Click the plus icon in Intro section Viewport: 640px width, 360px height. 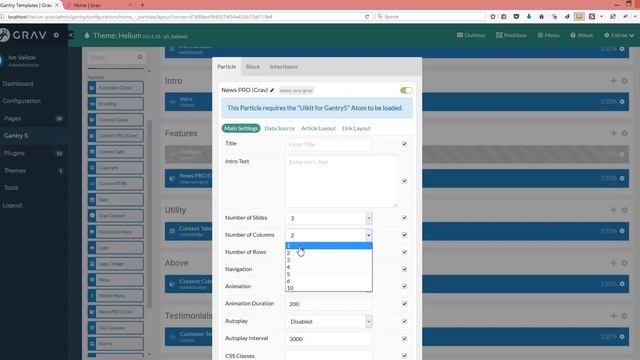pyautogui.click(x=613, y=81)
